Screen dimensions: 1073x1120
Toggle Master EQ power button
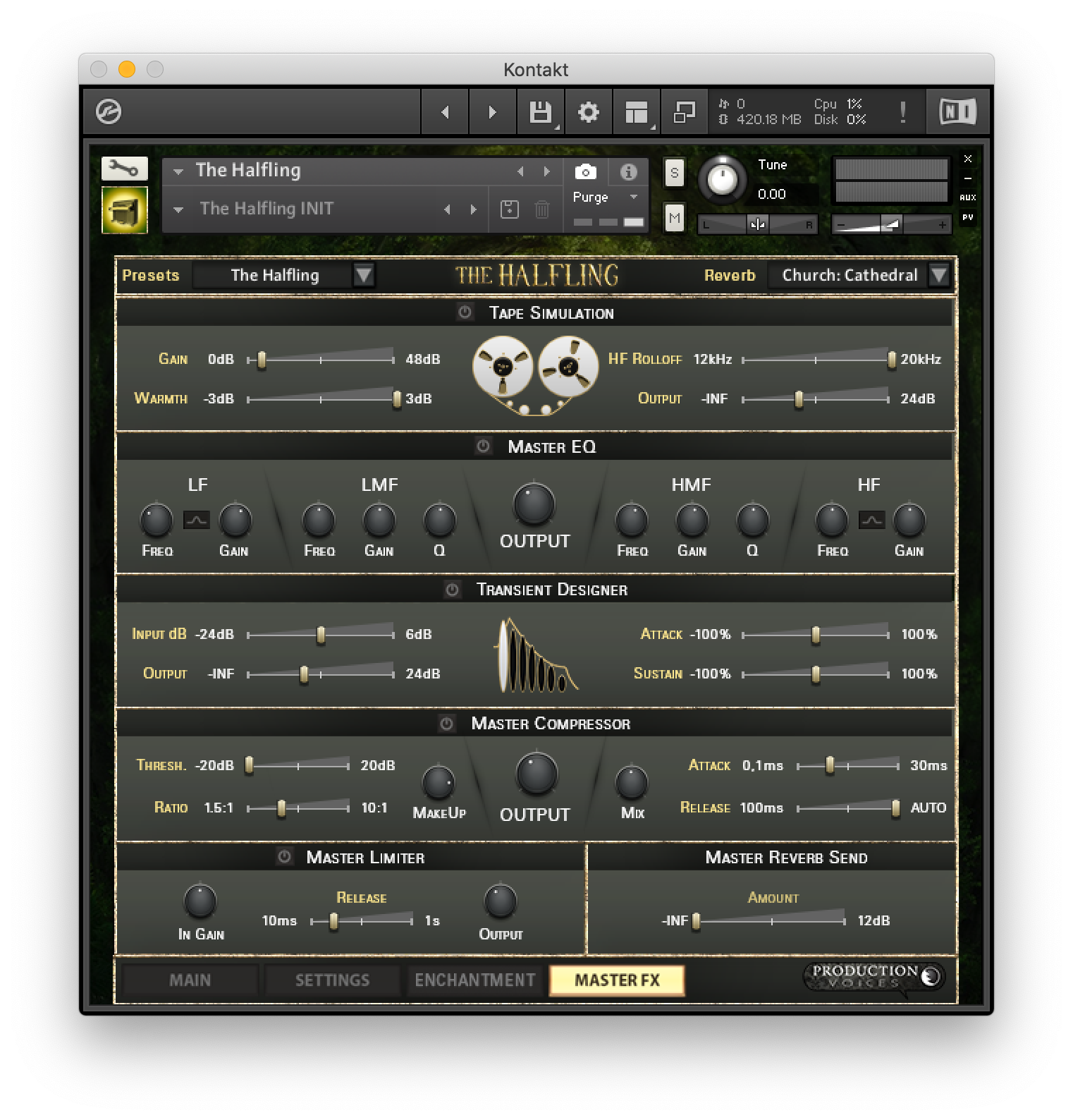pos(483,446)
